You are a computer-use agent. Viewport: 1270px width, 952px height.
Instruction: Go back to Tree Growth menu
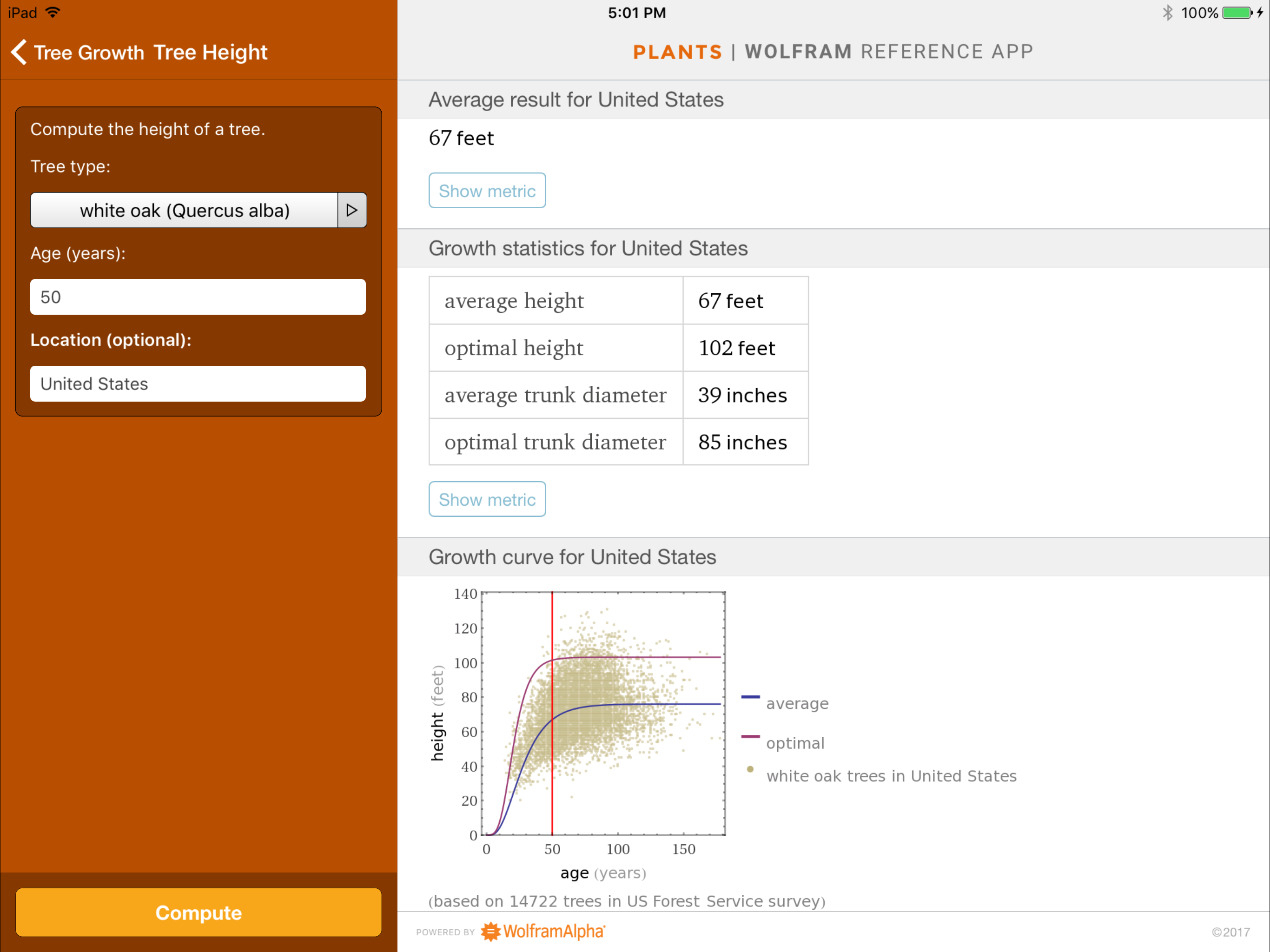(89, 52)
